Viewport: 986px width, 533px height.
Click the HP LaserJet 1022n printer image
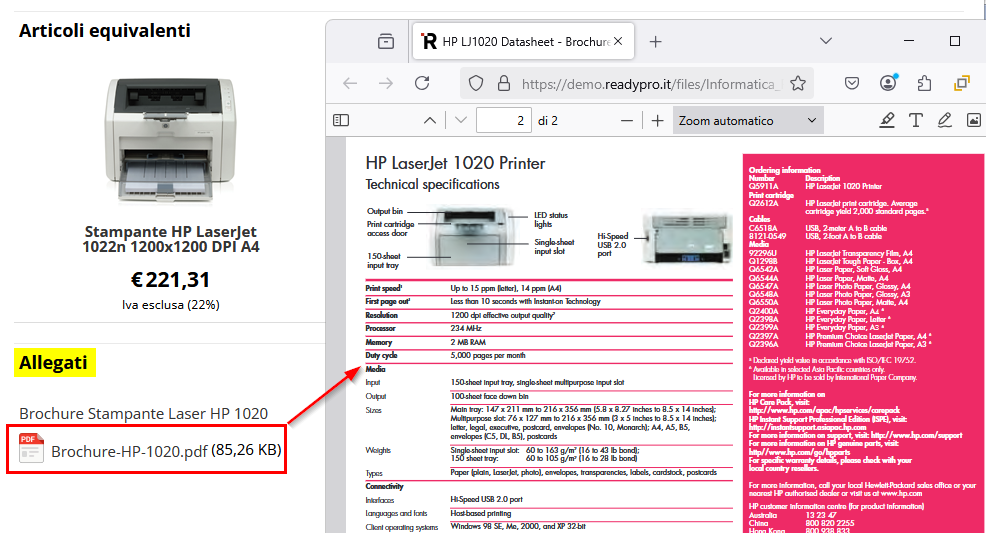(x=170, y=141)
